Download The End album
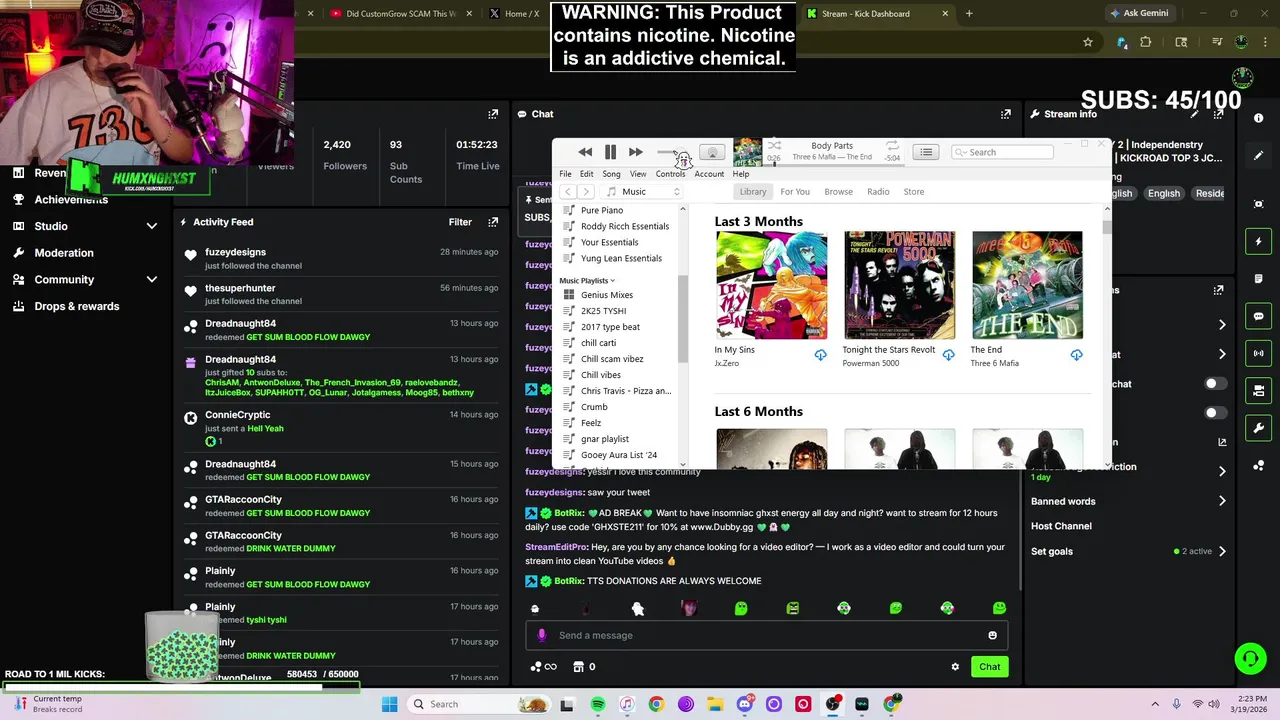This screenshot has width=1280, height=720. pyautogui.click(x=1076, y=355)
